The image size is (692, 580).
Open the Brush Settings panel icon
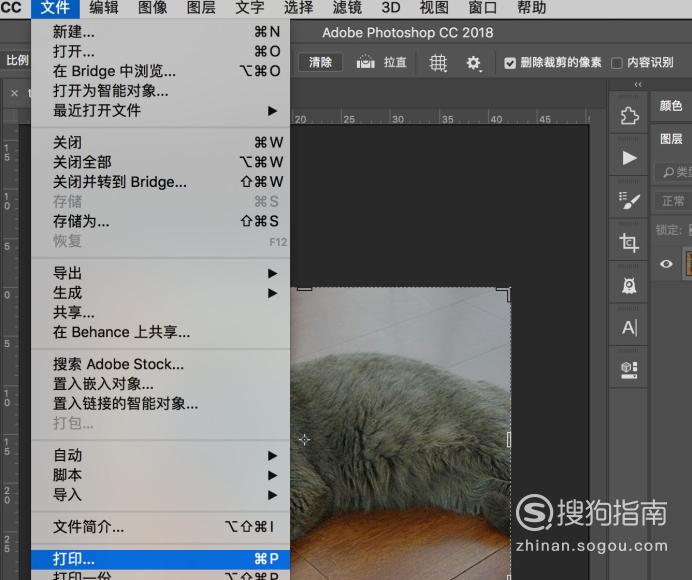tap(629, 200)
